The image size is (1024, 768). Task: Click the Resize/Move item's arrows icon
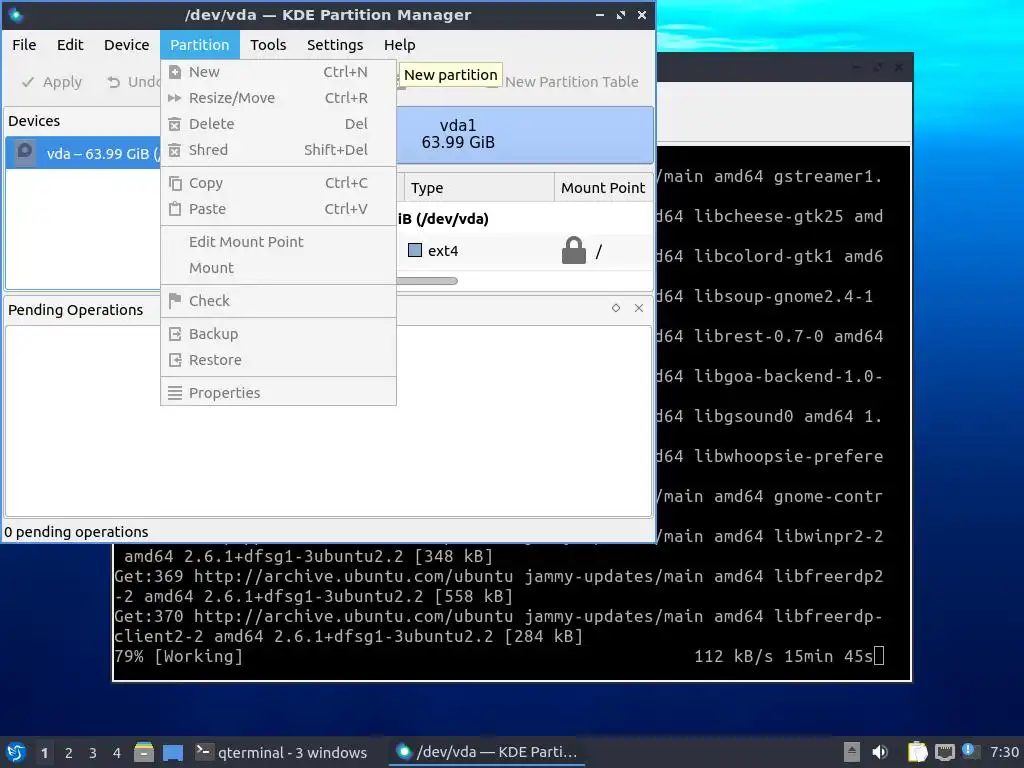coord(174,98)
